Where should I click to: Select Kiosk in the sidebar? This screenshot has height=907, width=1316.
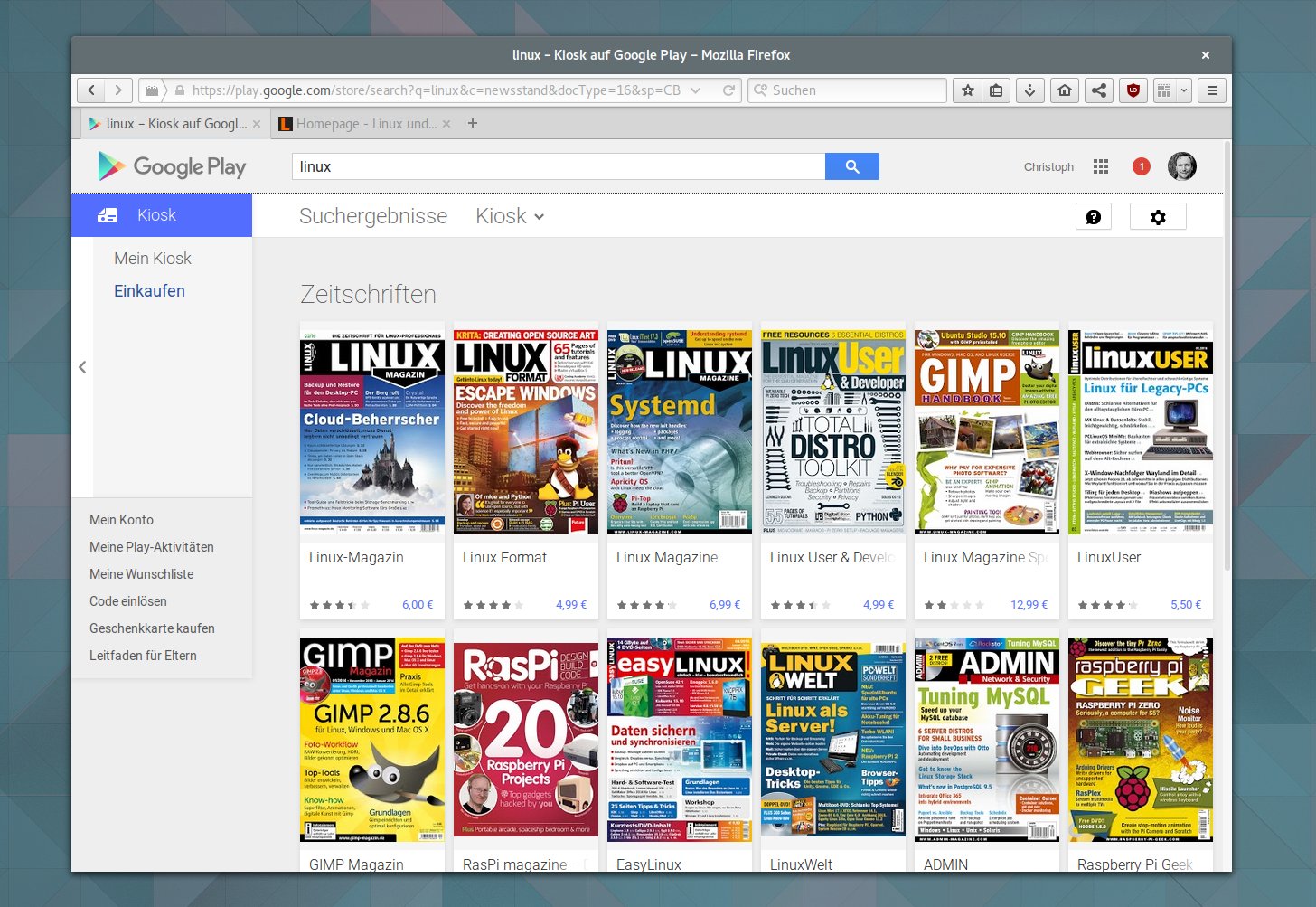point(162,215)
